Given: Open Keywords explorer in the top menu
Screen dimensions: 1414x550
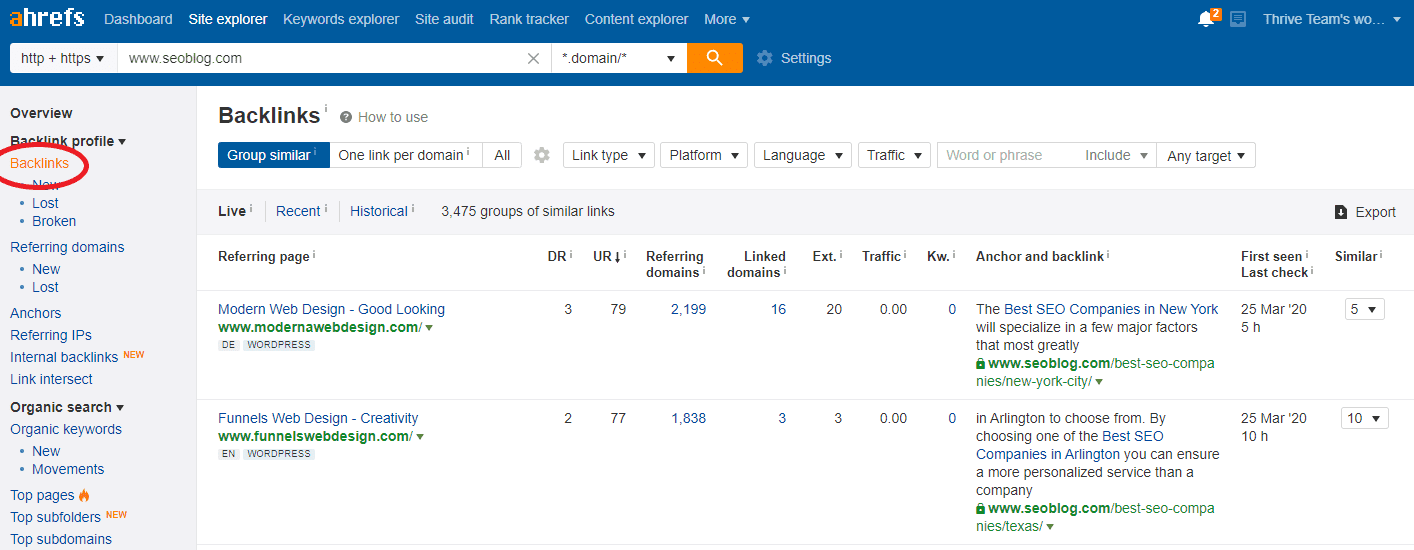Looking at the screenshot, I should tap(341, 19).
